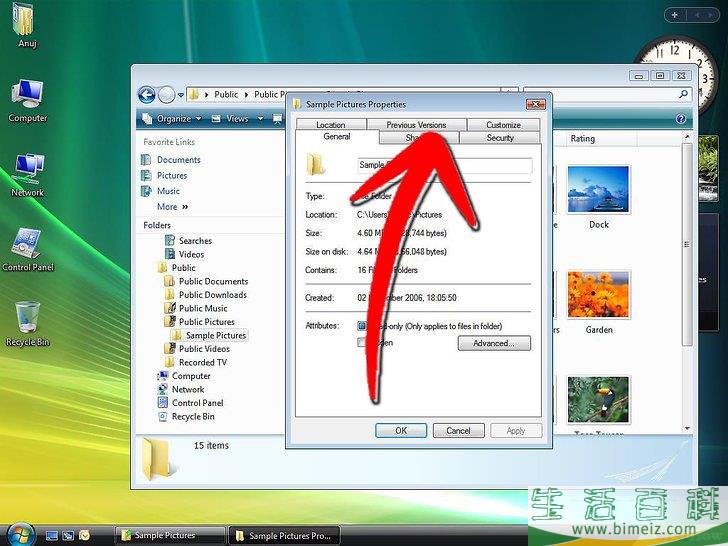
Task: Click the Explorer vertical scrollbar
Action: coord(687,245)
